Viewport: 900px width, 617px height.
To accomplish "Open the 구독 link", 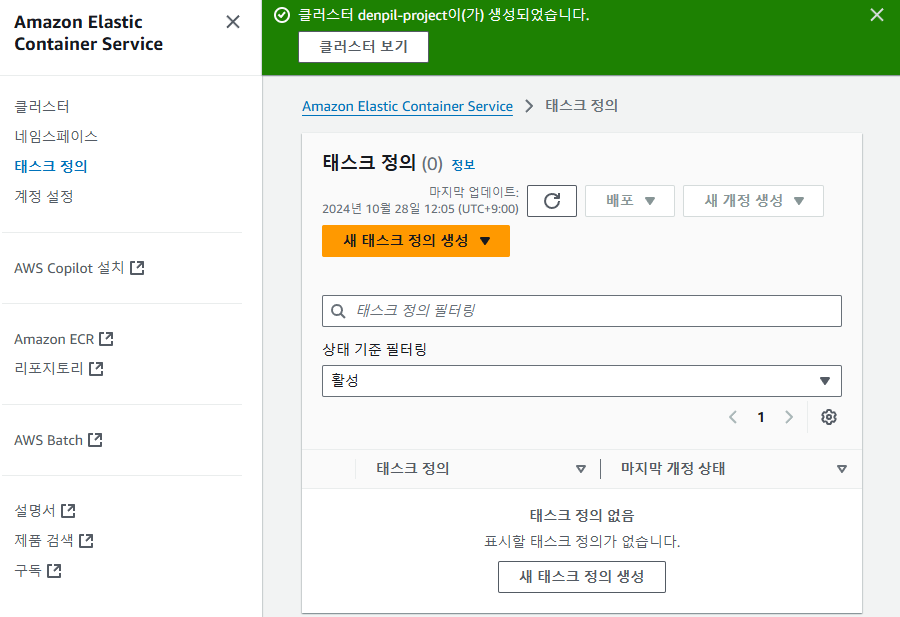I will pyautogui.click(x=37, y=571).
